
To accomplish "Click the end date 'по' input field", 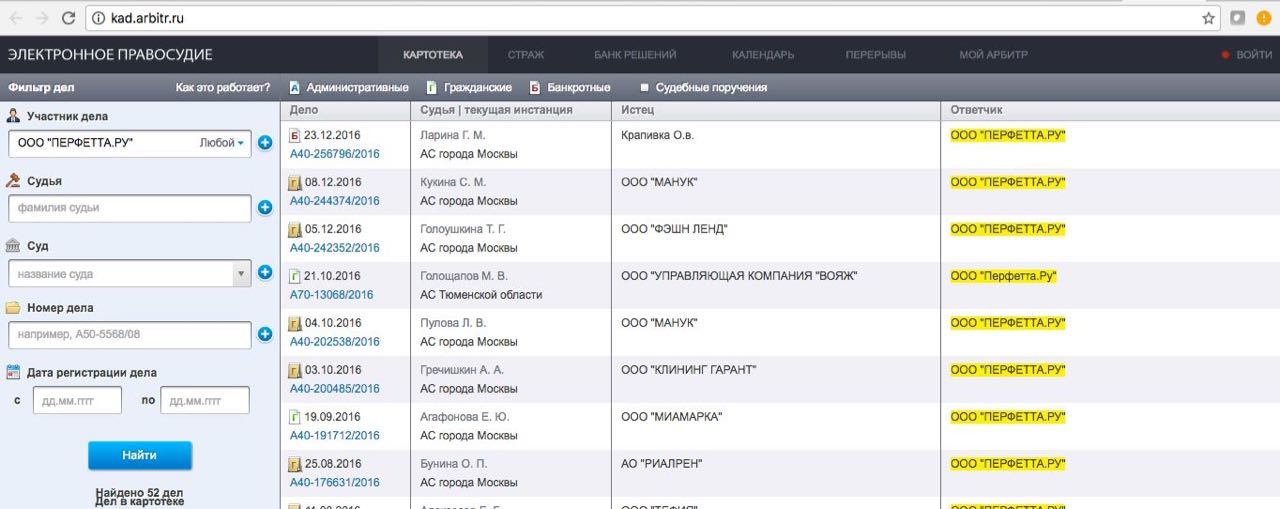I will pos(204,400).
